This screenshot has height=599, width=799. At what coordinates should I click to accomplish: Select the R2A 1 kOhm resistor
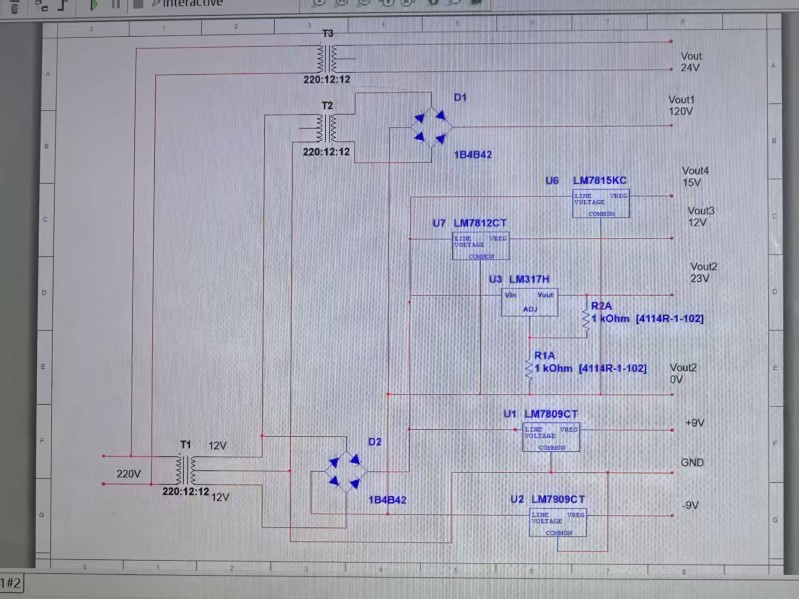click(x=586, y=318)
